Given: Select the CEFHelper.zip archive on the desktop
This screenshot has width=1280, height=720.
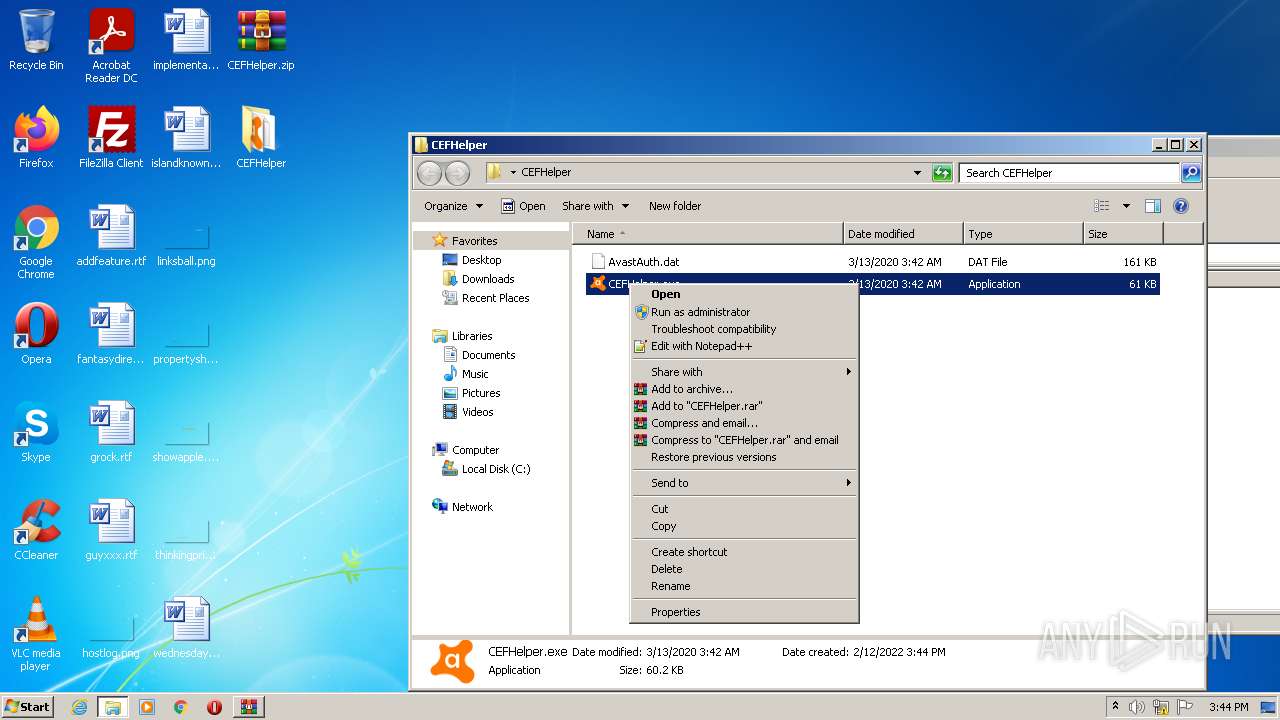Looking at the screenshot, I should pyautogui.click(x=261, y=41).
